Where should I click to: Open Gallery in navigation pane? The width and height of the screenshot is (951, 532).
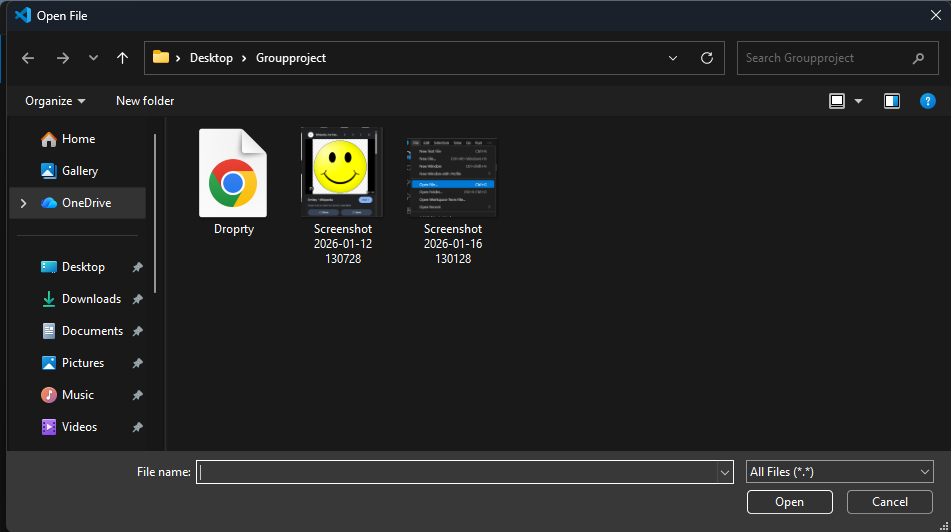80,171
